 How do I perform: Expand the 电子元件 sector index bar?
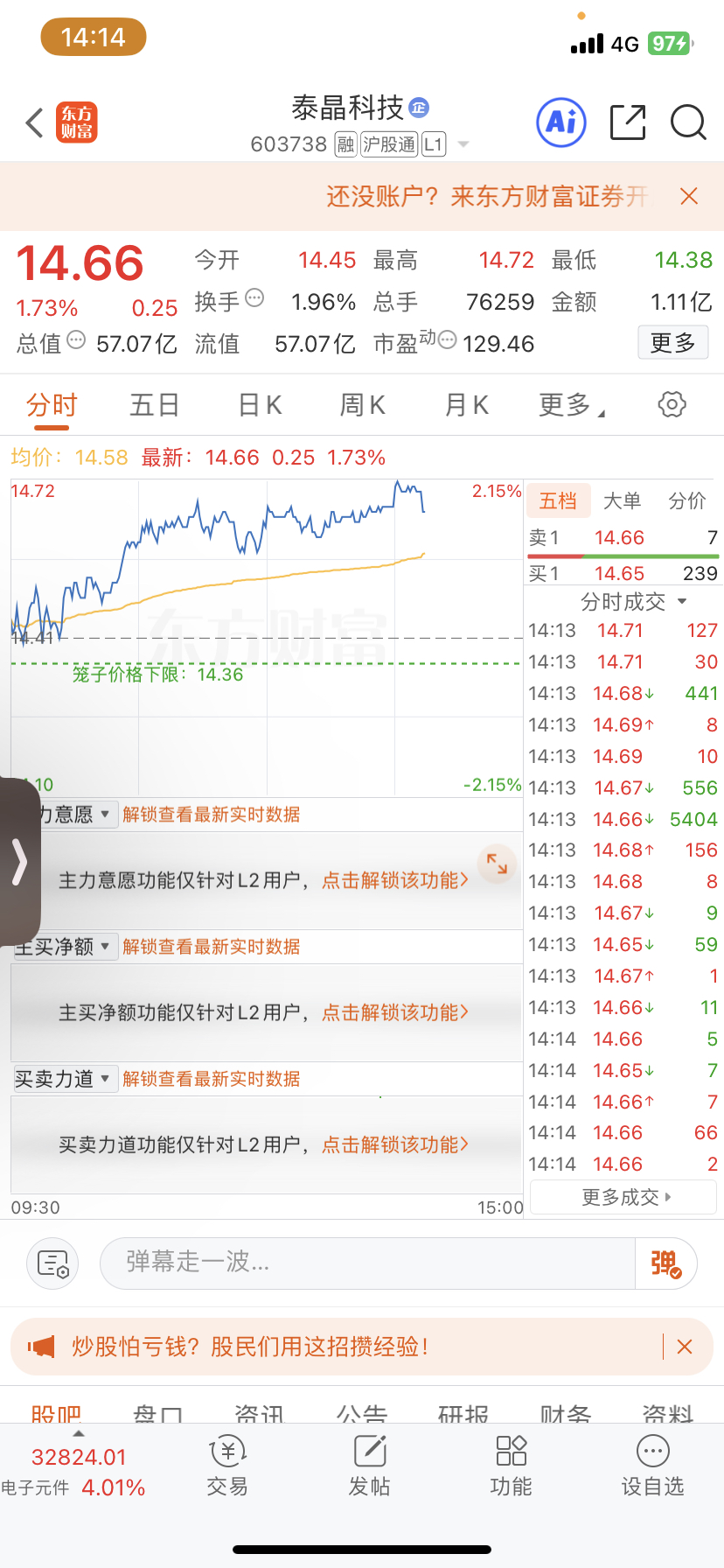(74, 1472)
